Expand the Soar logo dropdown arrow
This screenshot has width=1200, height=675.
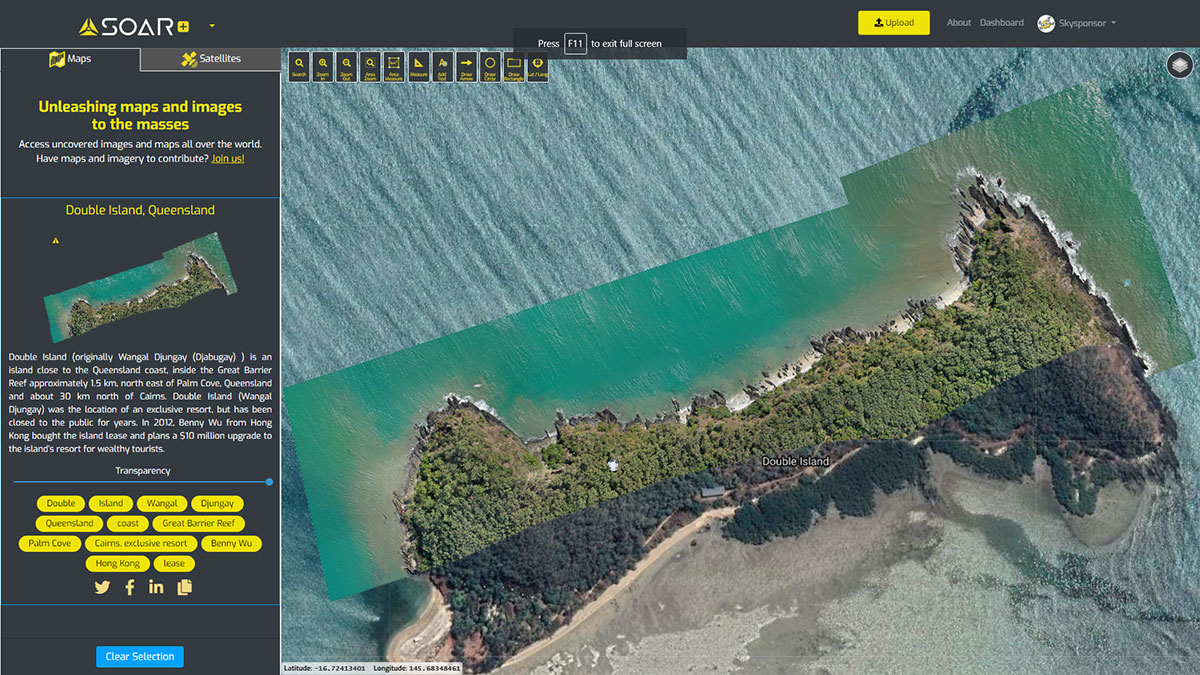(x=212, y=26)
